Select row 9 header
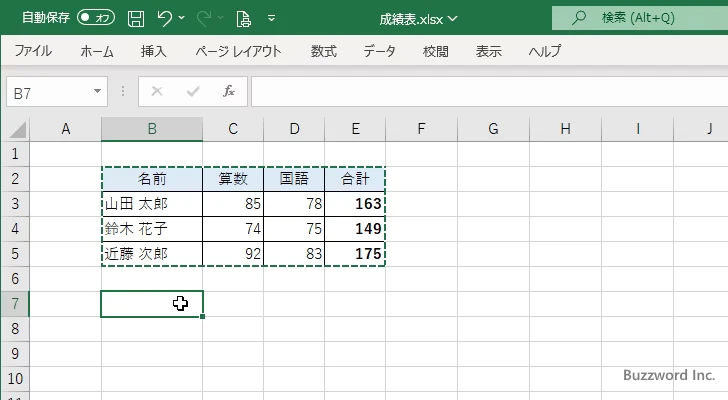The width and height of the screenshot is (728, 400). [x=15, y=354]
